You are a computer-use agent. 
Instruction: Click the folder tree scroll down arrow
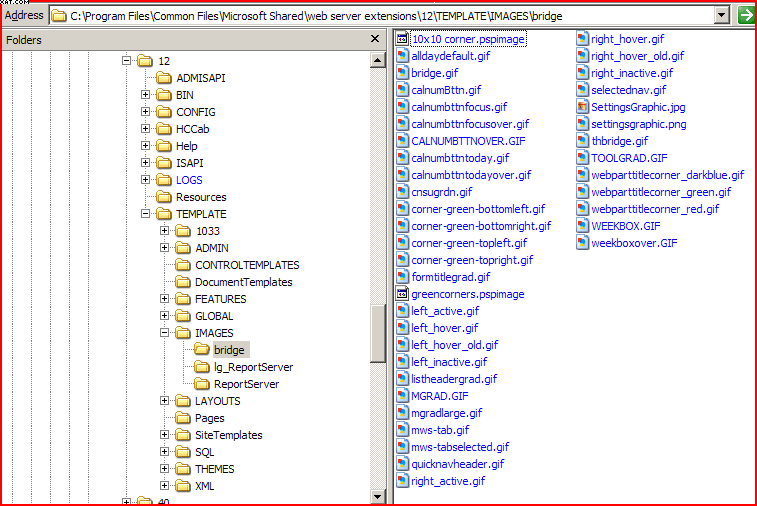tap(377, 497)
